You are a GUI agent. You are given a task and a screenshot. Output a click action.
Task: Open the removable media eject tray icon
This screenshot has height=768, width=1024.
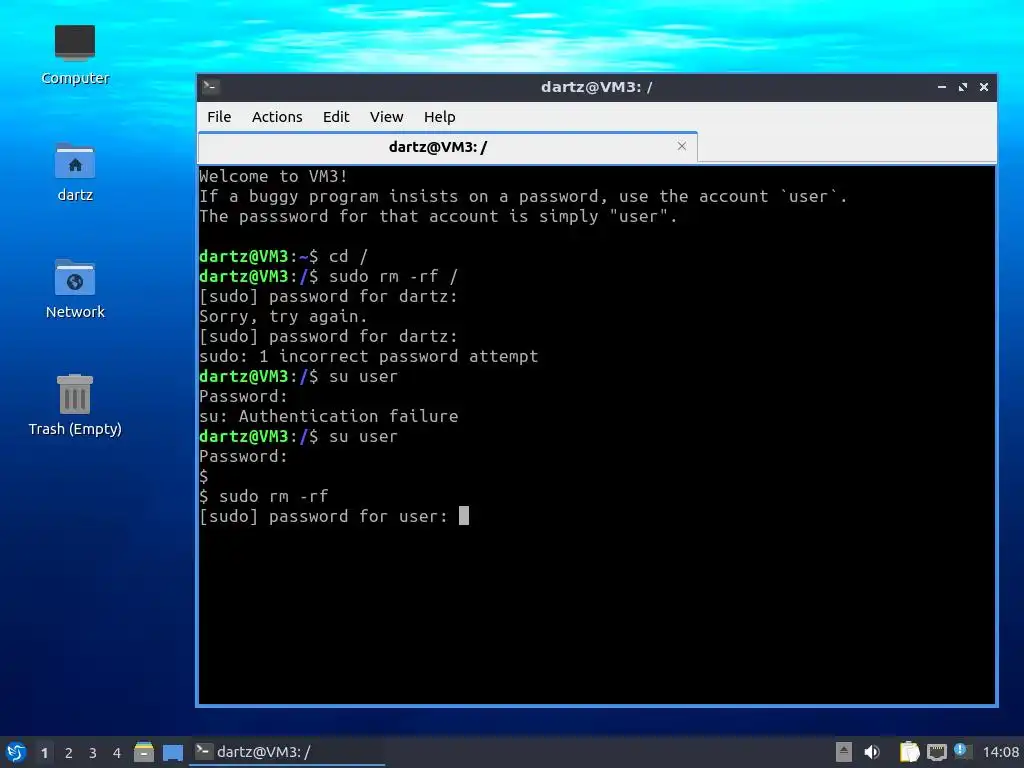pos(844,752)
